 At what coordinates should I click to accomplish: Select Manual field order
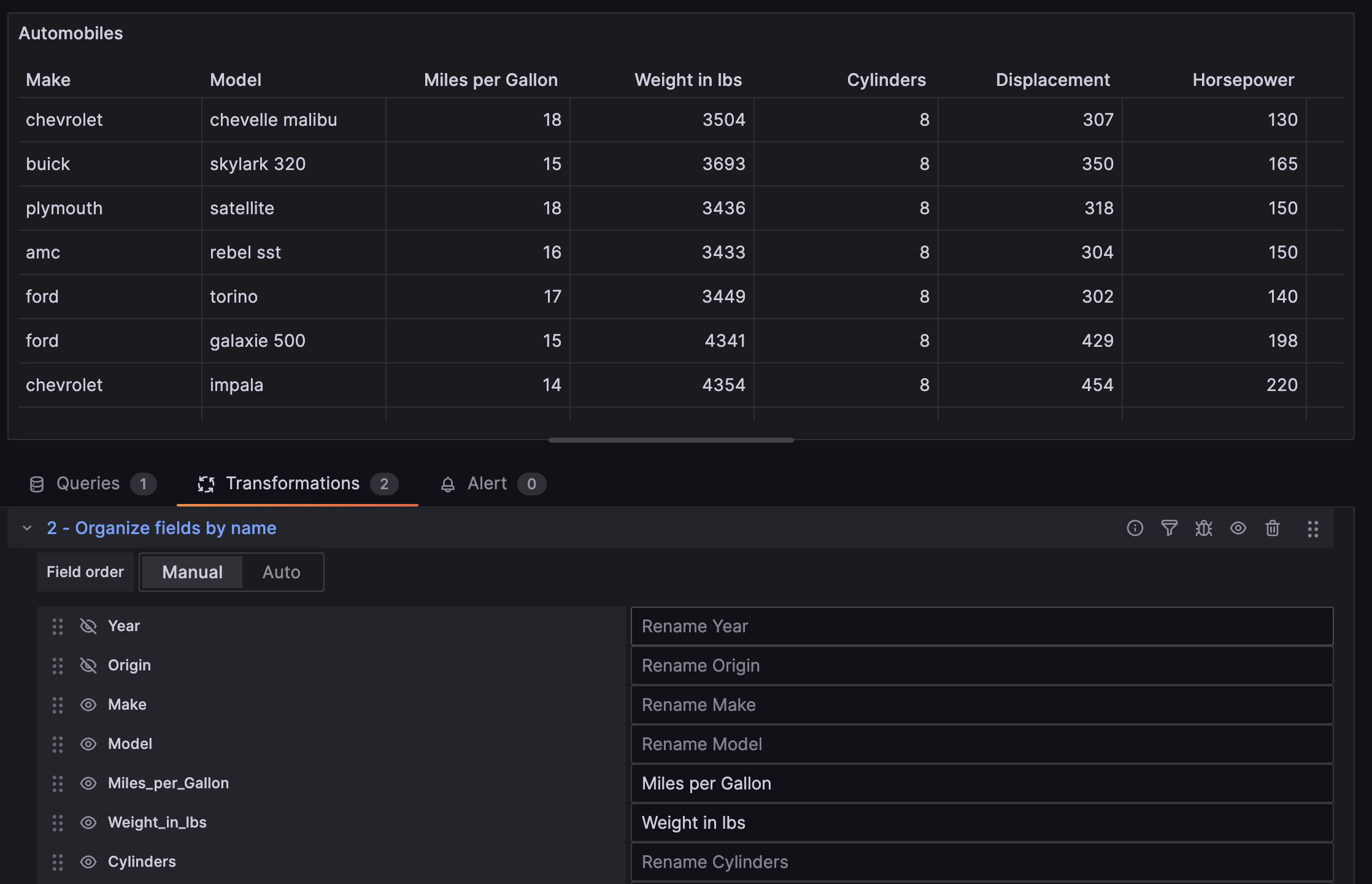[x=191, y=572]
